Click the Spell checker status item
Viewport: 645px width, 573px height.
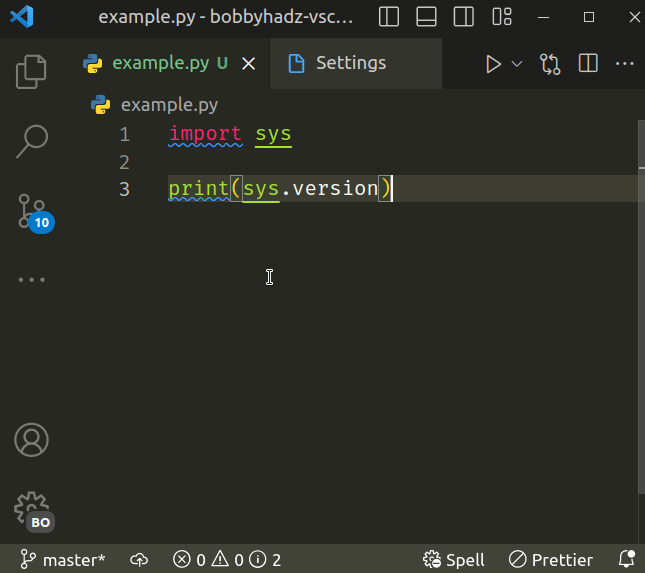(454, 560)
